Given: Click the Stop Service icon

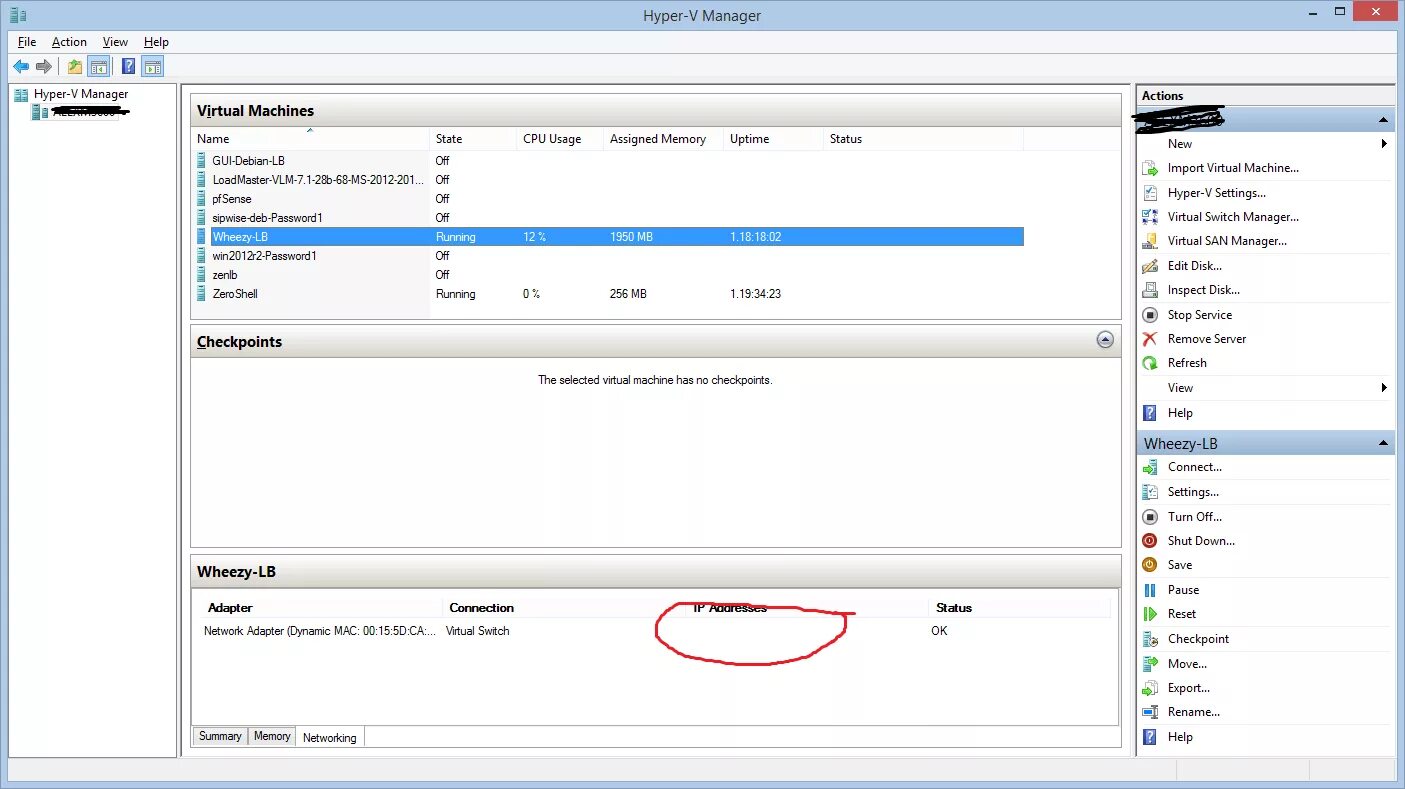Looking at the screenshot, I should tap(1150, 315).
